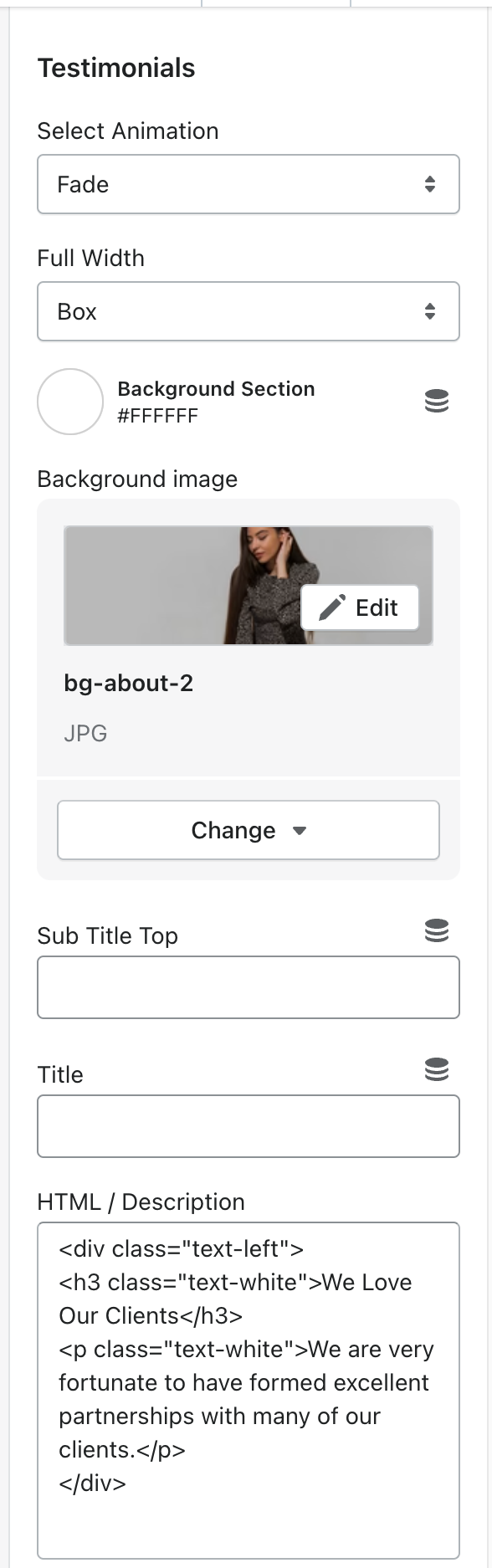The height and width of the screenshot is (1568, 492).
Task: Focus the Title text field
Action: pos(249,1126)
